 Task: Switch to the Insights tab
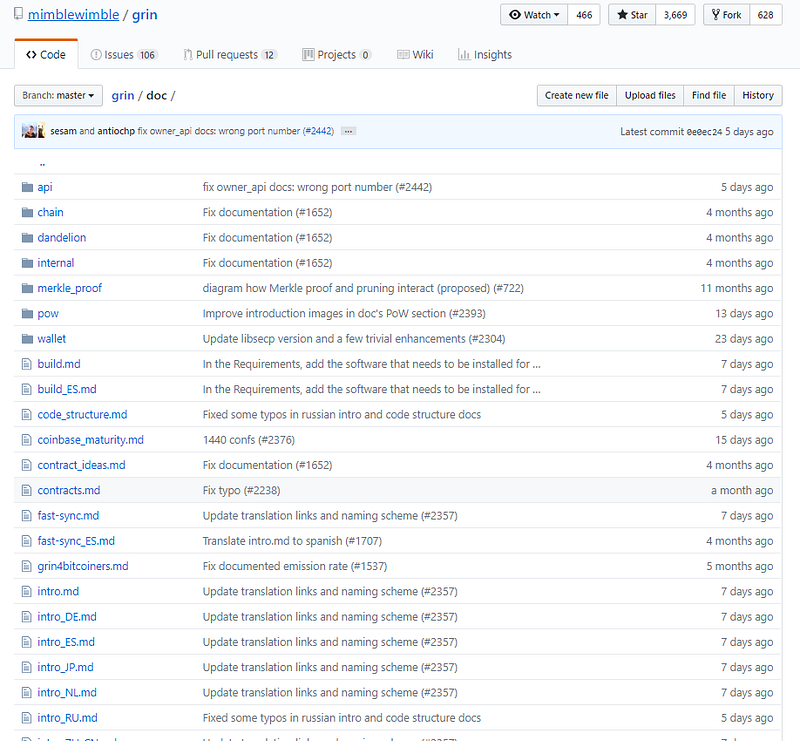pos(485,54)
